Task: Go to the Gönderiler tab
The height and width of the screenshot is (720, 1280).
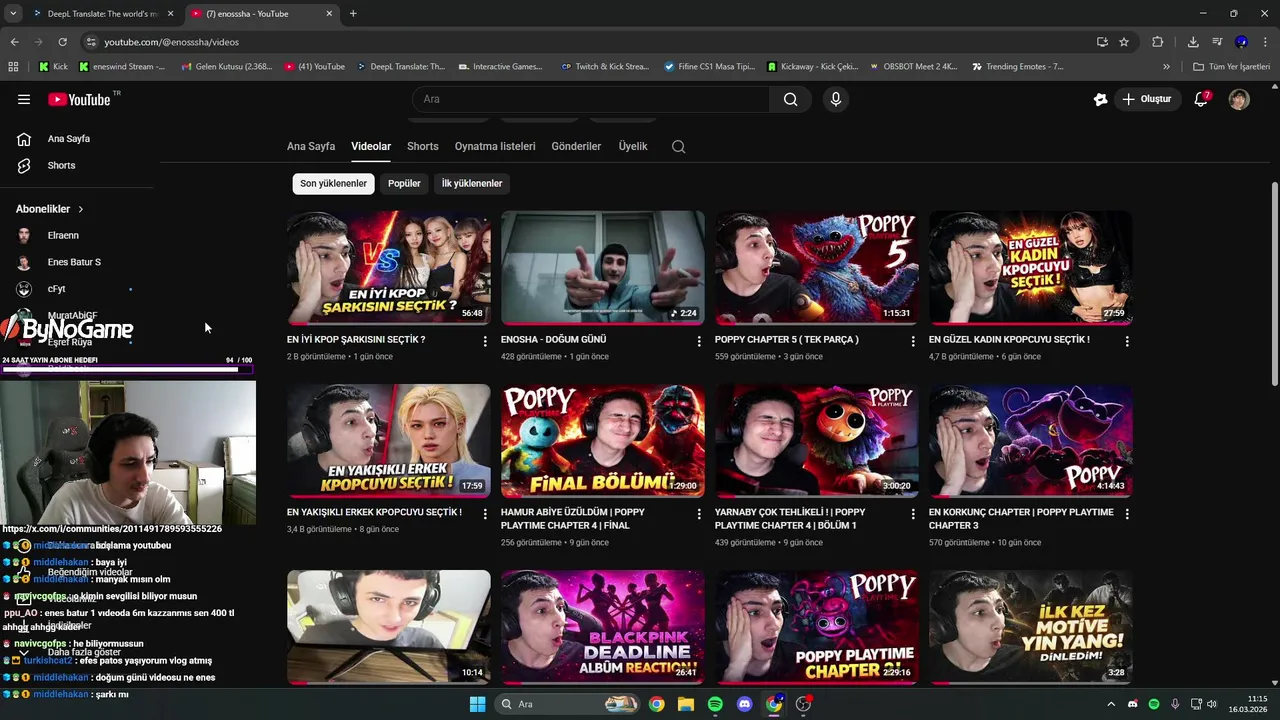Action: (x=576, y=146)
